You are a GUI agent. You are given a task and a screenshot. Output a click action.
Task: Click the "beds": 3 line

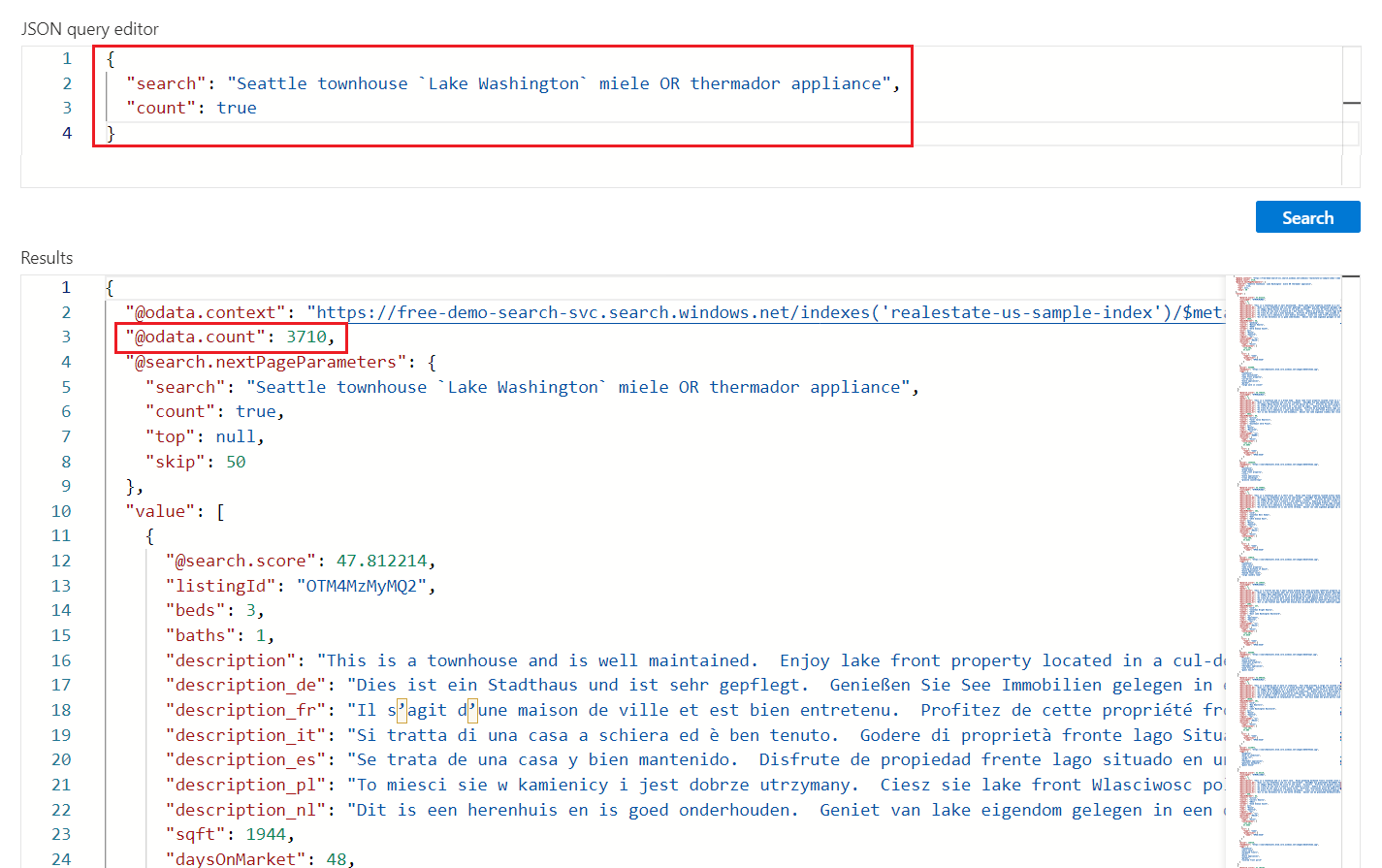[214, 610]
